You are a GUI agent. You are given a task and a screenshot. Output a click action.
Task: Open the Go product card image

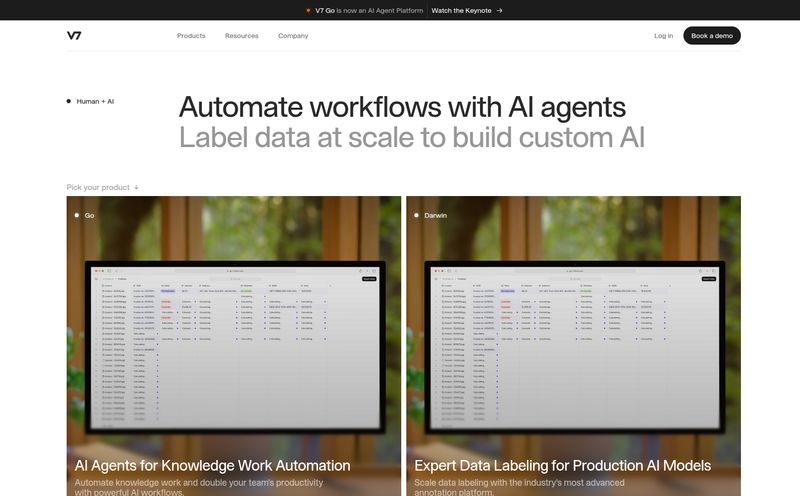click(234, 346)
